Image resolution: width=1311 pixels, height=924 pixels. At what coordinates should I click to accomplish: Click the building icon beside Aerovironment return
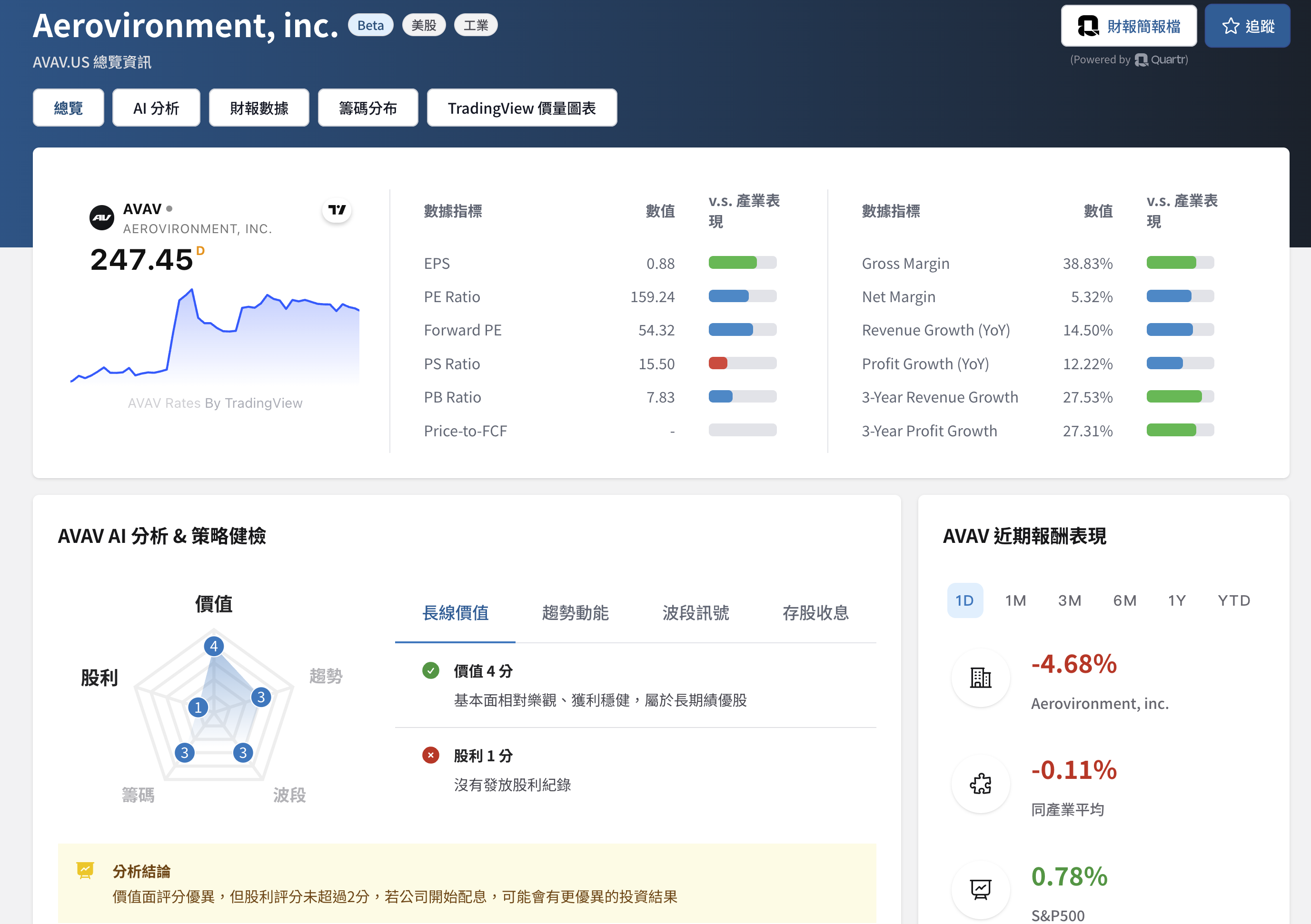(981, 678)
